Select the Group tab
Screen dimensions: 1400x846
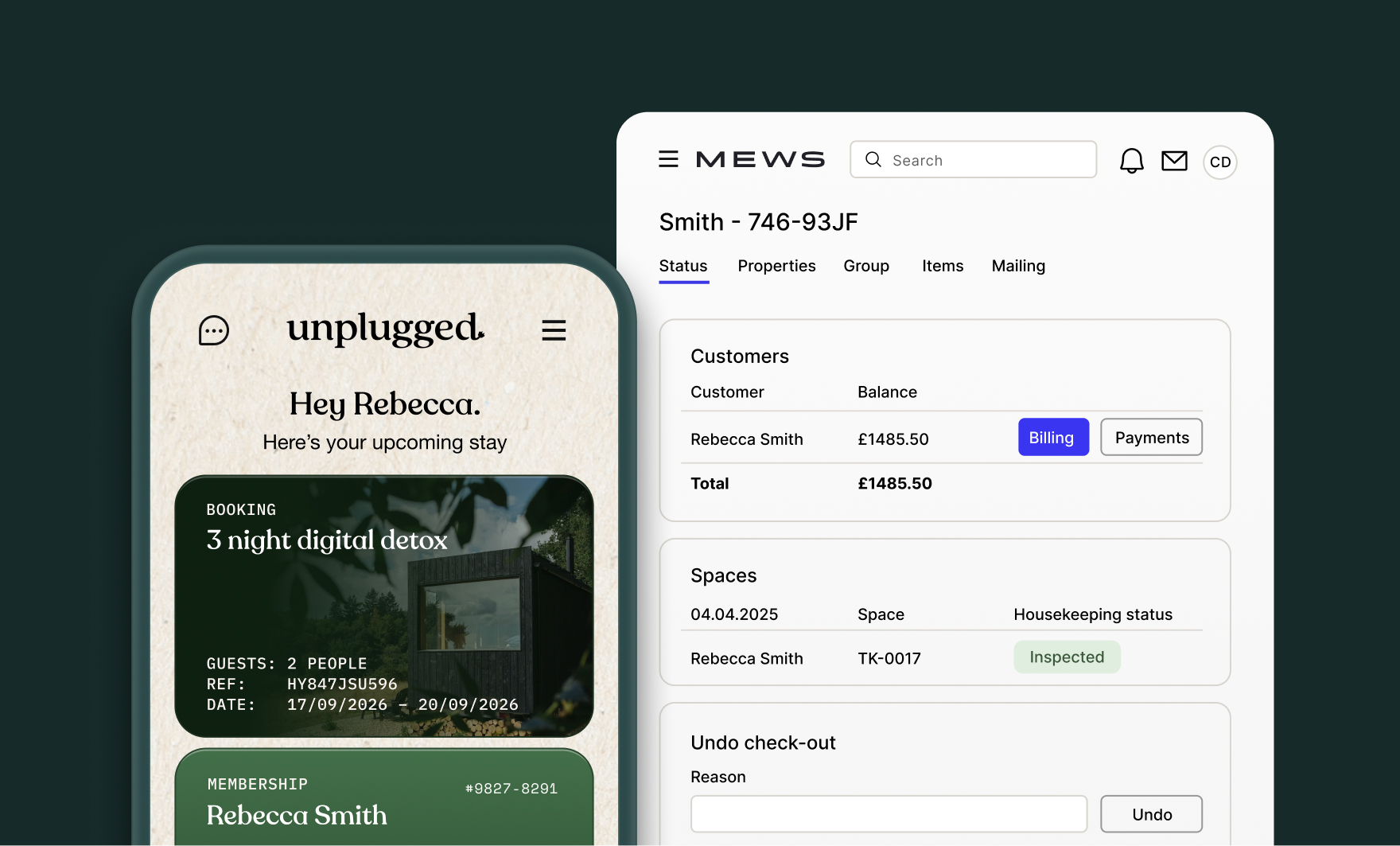coord(866,266)
